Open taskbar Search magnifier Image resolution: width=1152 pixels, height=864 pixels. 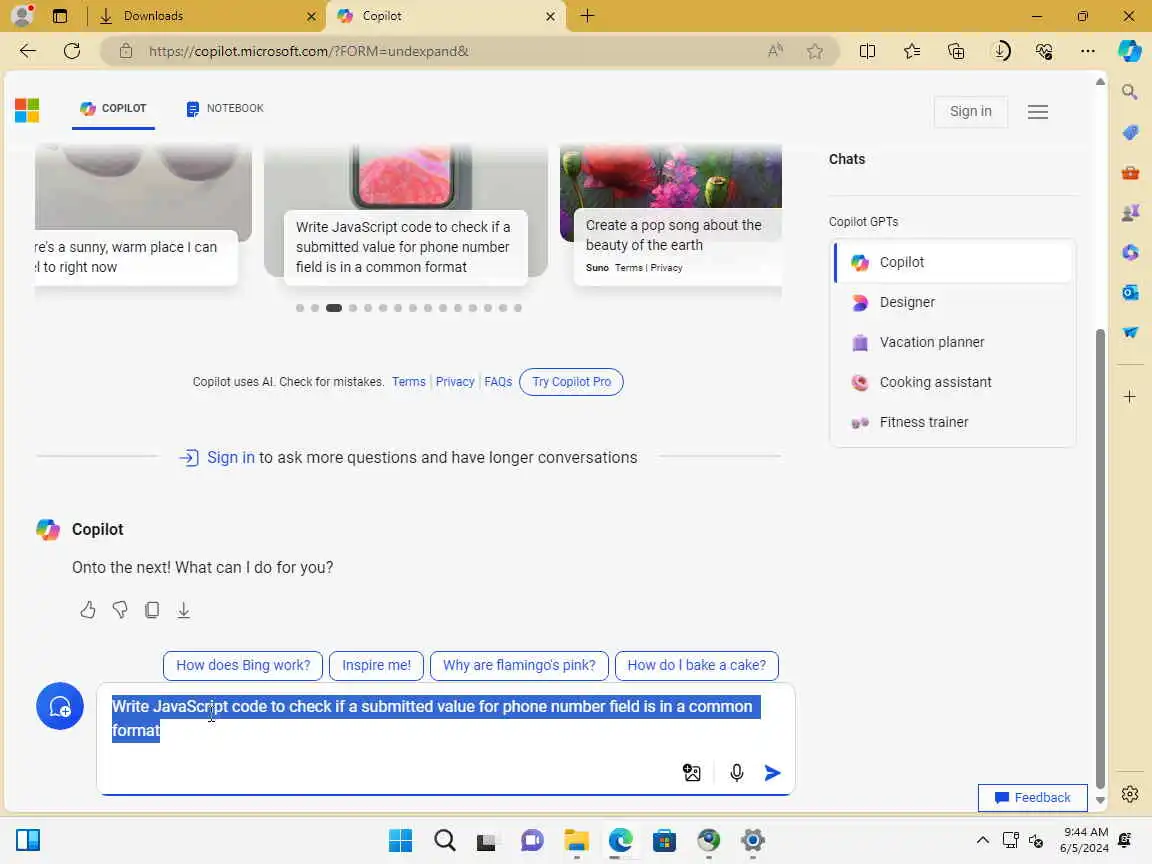coord(444,840)
